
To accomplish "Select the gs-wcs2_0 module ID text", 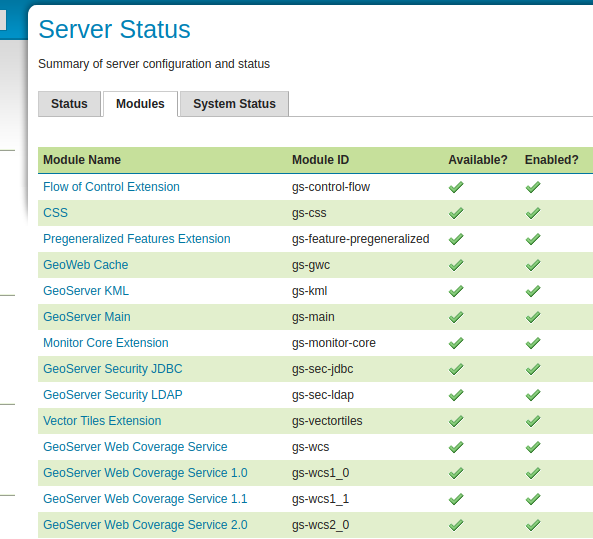I will click(x=320, y=525).
